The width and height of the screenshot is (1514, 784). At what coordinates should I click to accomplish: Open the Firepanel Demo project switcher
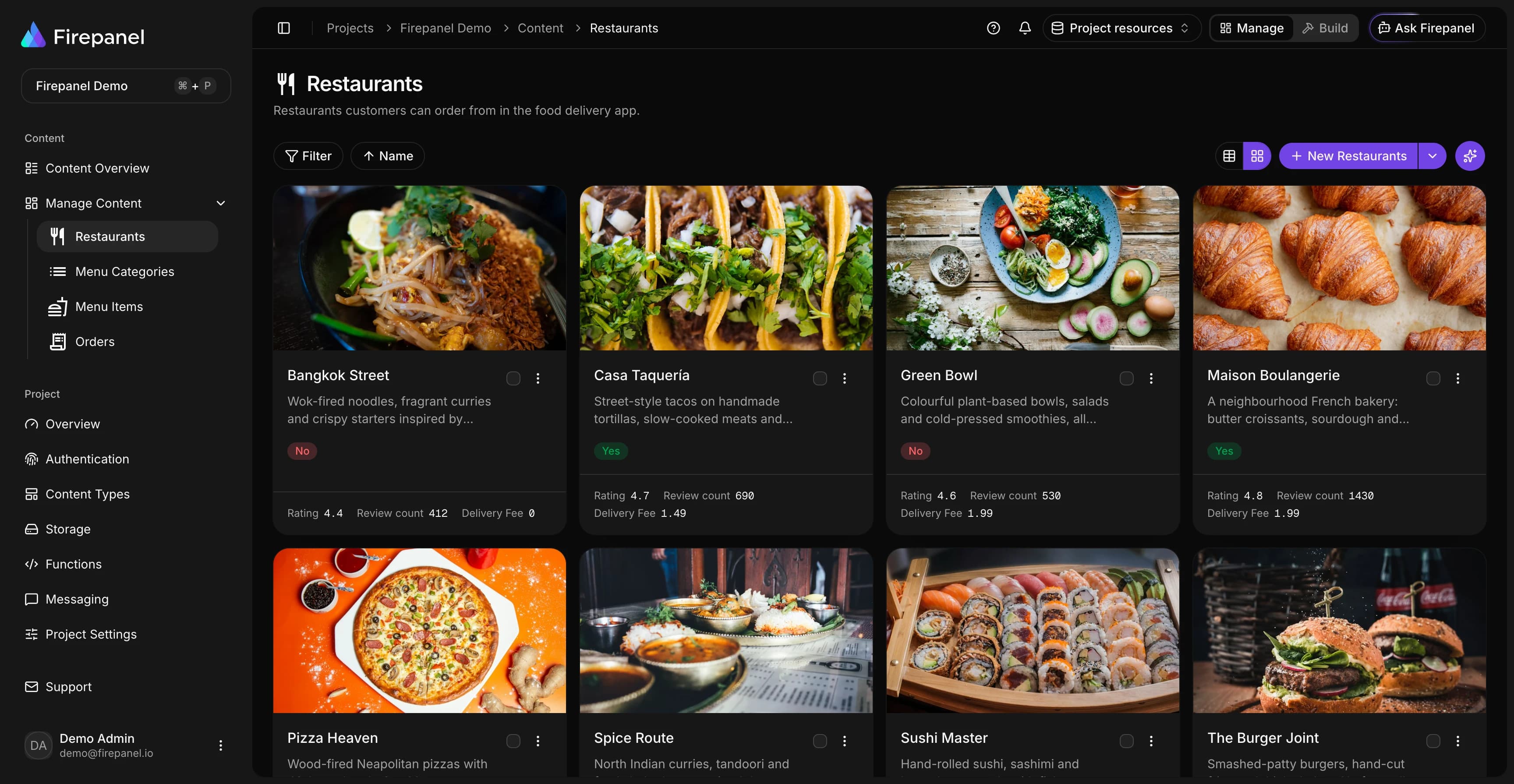click(126, 86)
